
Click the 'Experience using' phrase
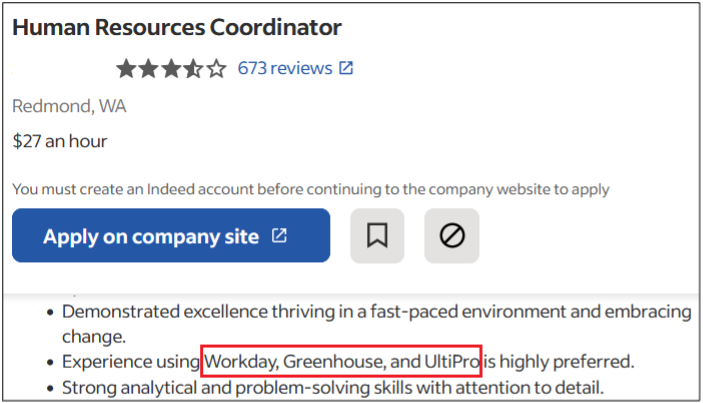coord(130,361)
